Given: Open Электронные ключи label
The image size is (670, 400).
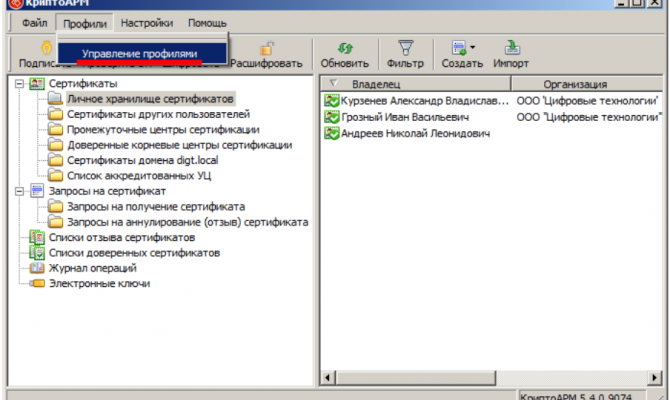Looking at the screenshot, I should [x=99, y=283].
